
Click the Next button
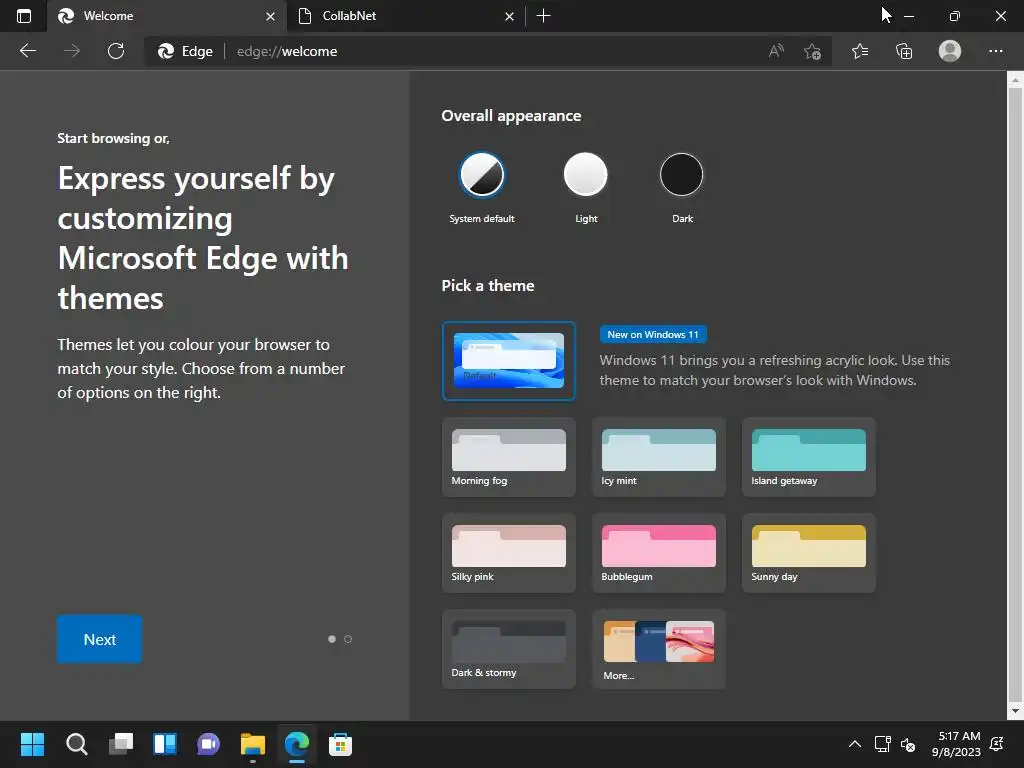[99, 639]
